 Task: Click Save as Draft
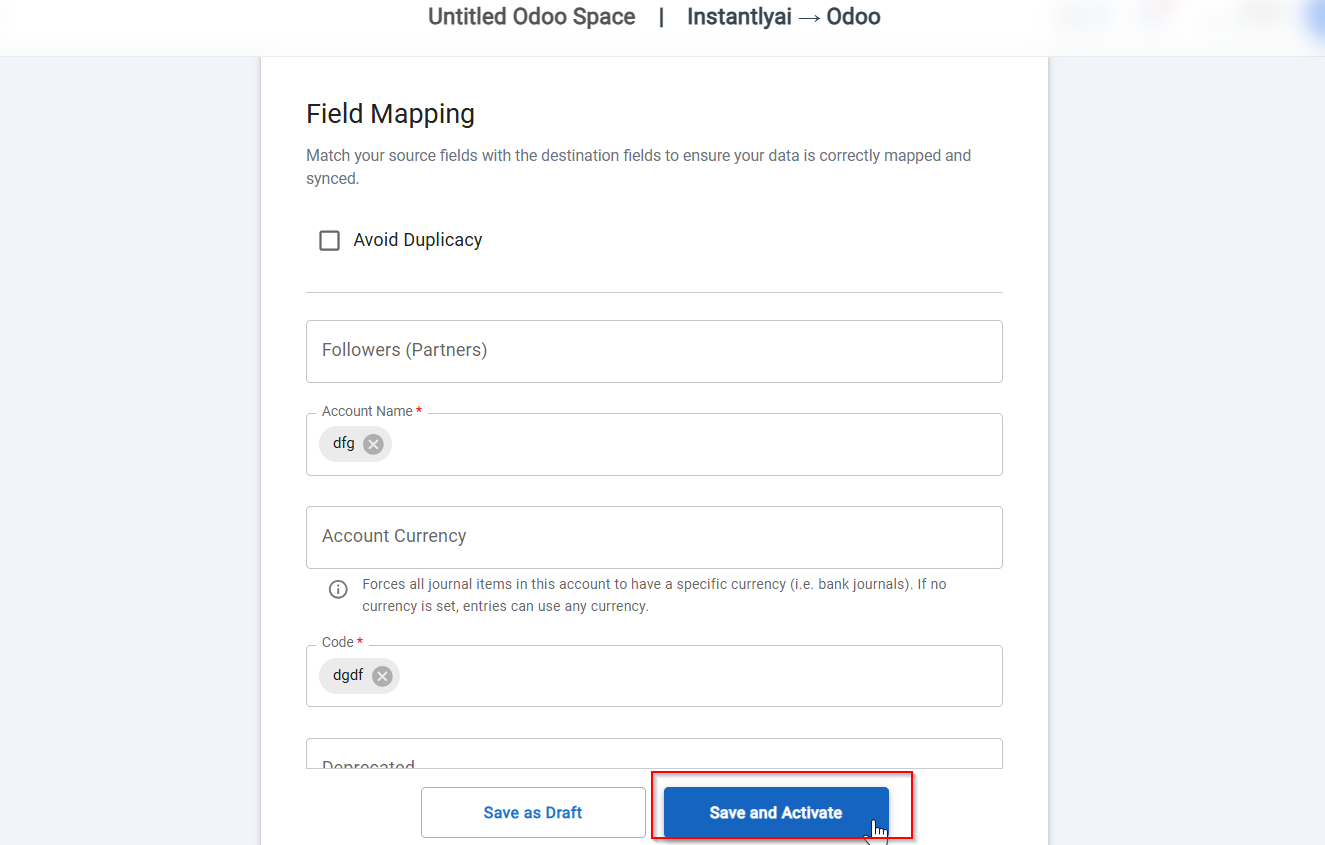[x=533, y=812]
